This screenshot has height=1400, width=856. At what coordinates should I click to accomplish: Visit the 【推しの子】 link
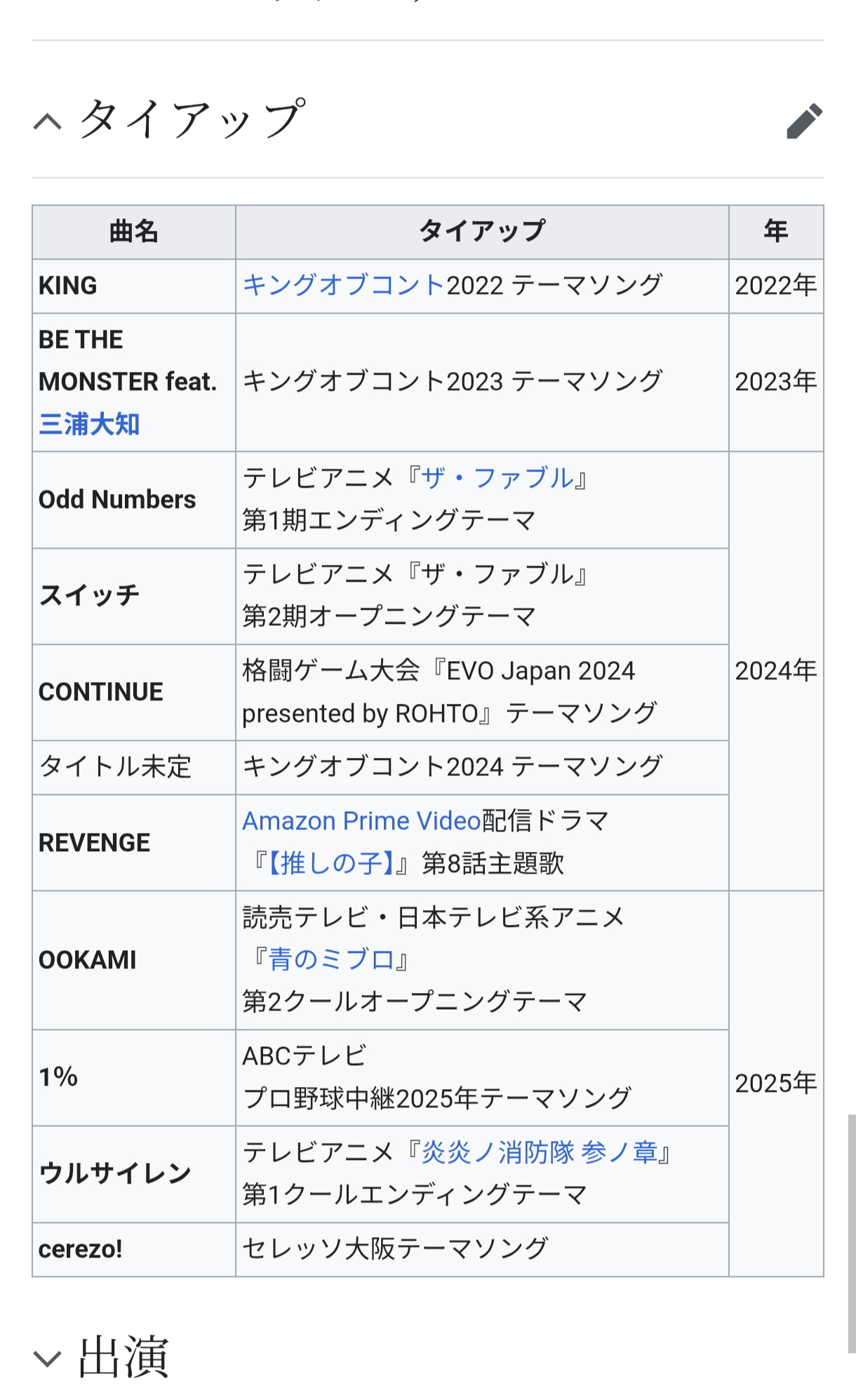(x=331, y=862)
